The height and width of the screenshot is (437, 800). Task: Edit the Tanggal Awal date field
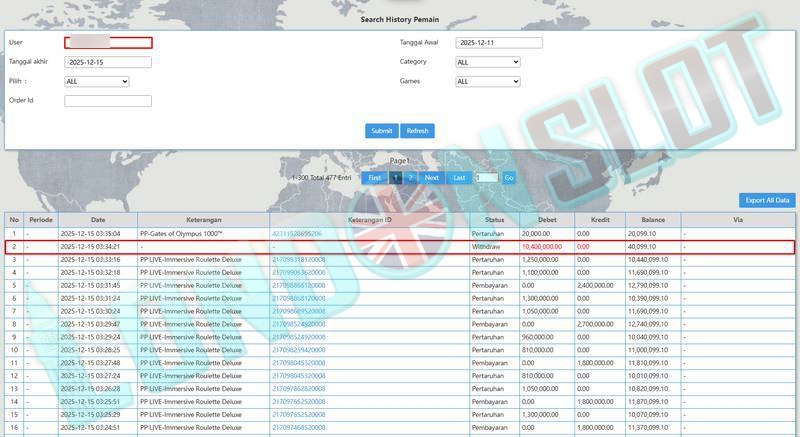(498, 43)
